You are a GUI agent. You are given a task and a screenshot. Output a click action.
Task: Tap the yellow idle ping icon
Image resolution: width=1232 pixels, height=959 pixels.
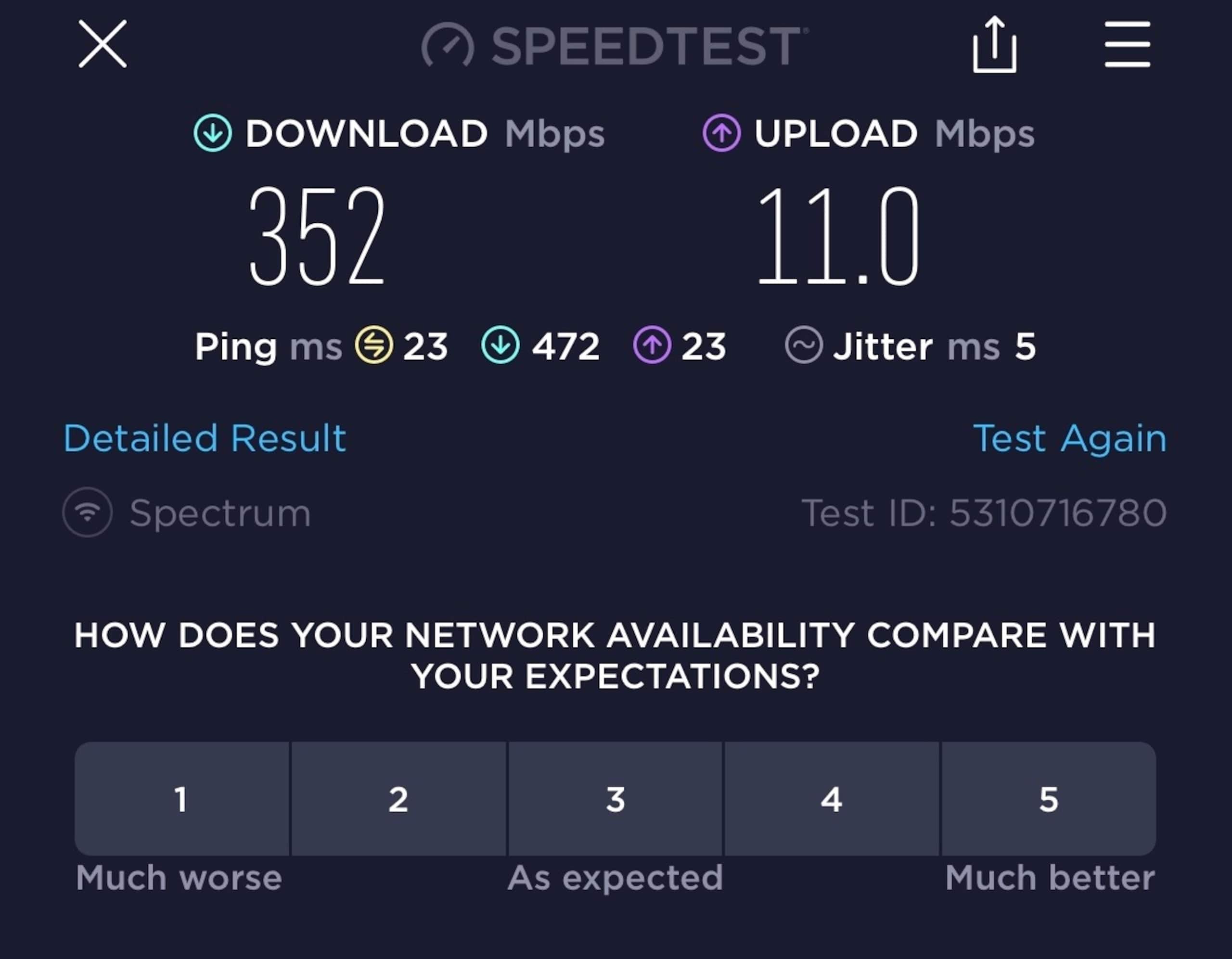tap(373, 345)
